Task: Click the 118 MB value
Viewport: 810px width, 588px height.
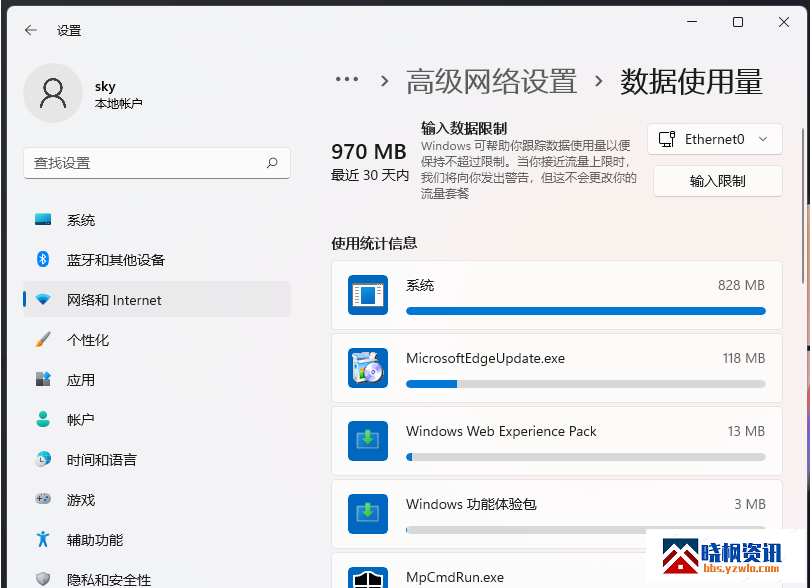Action: coord(744,358)
